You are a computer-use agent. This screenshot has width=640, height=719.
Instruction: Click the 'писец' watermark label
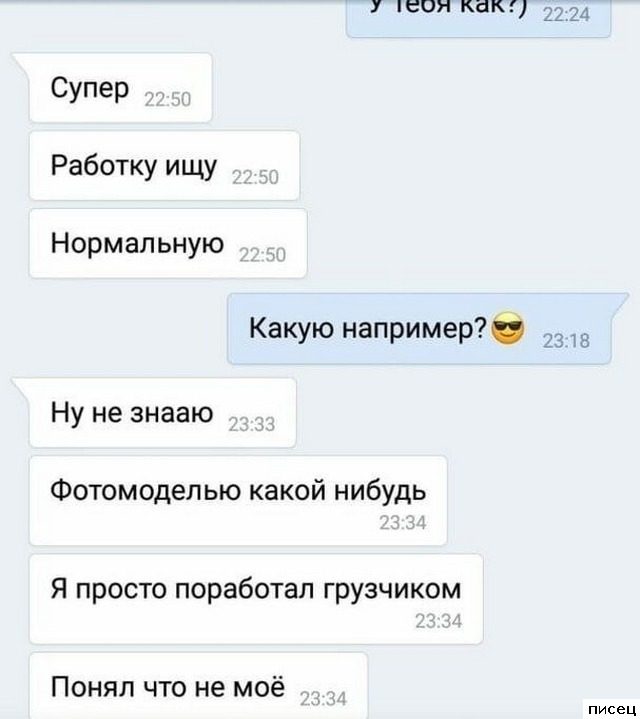point(611,709)
